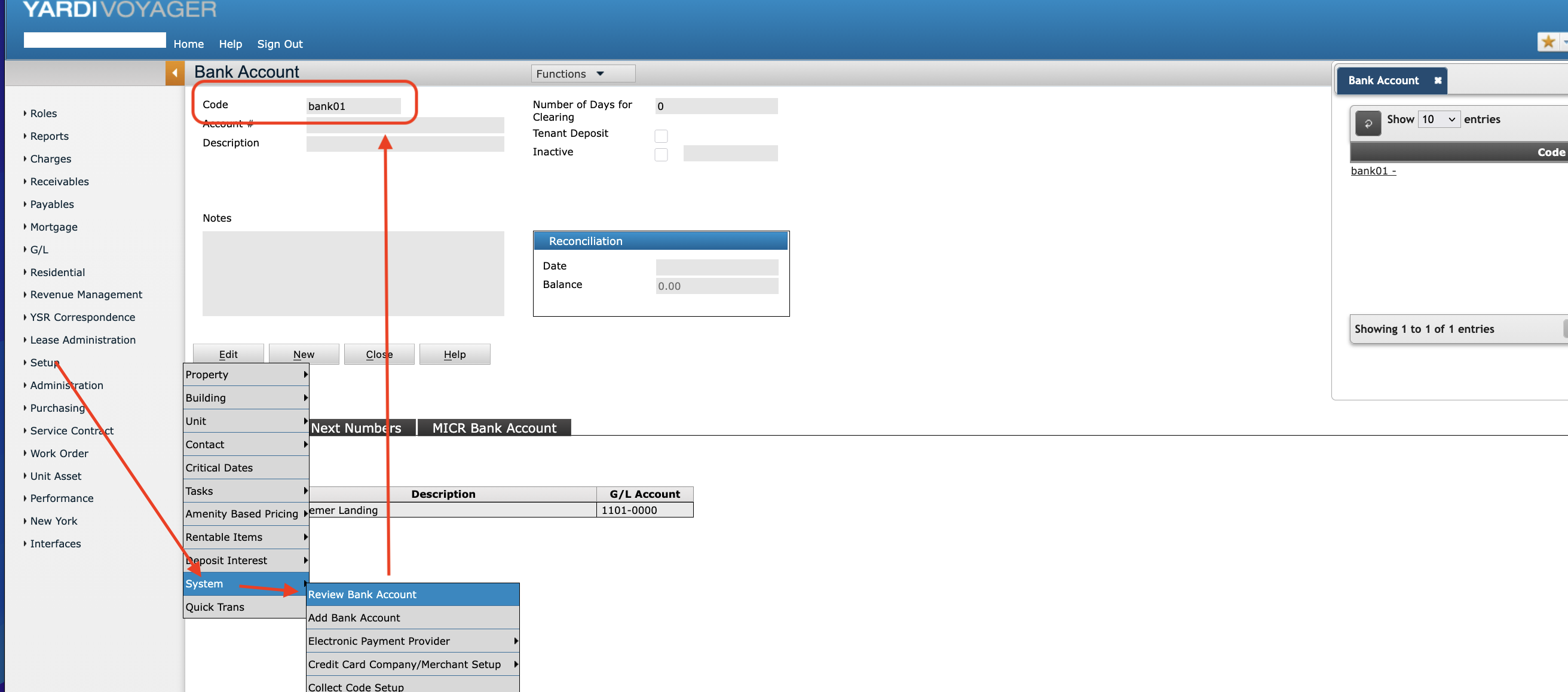Click the Close button
The image size is (1568, 692).
[x=379, y=354]
